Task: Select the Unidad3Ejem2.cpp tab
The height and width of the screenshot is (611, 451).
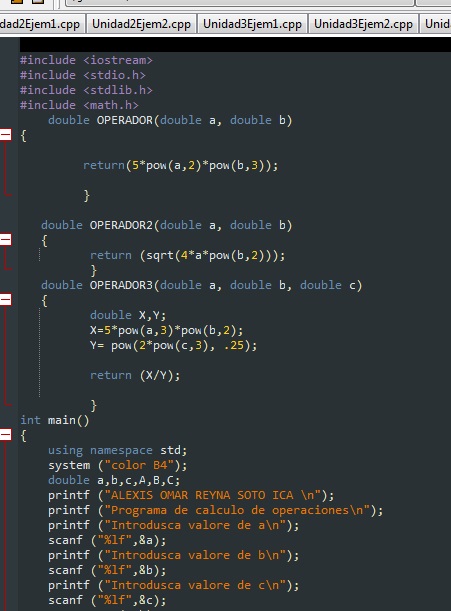Action: pos(363,24)
